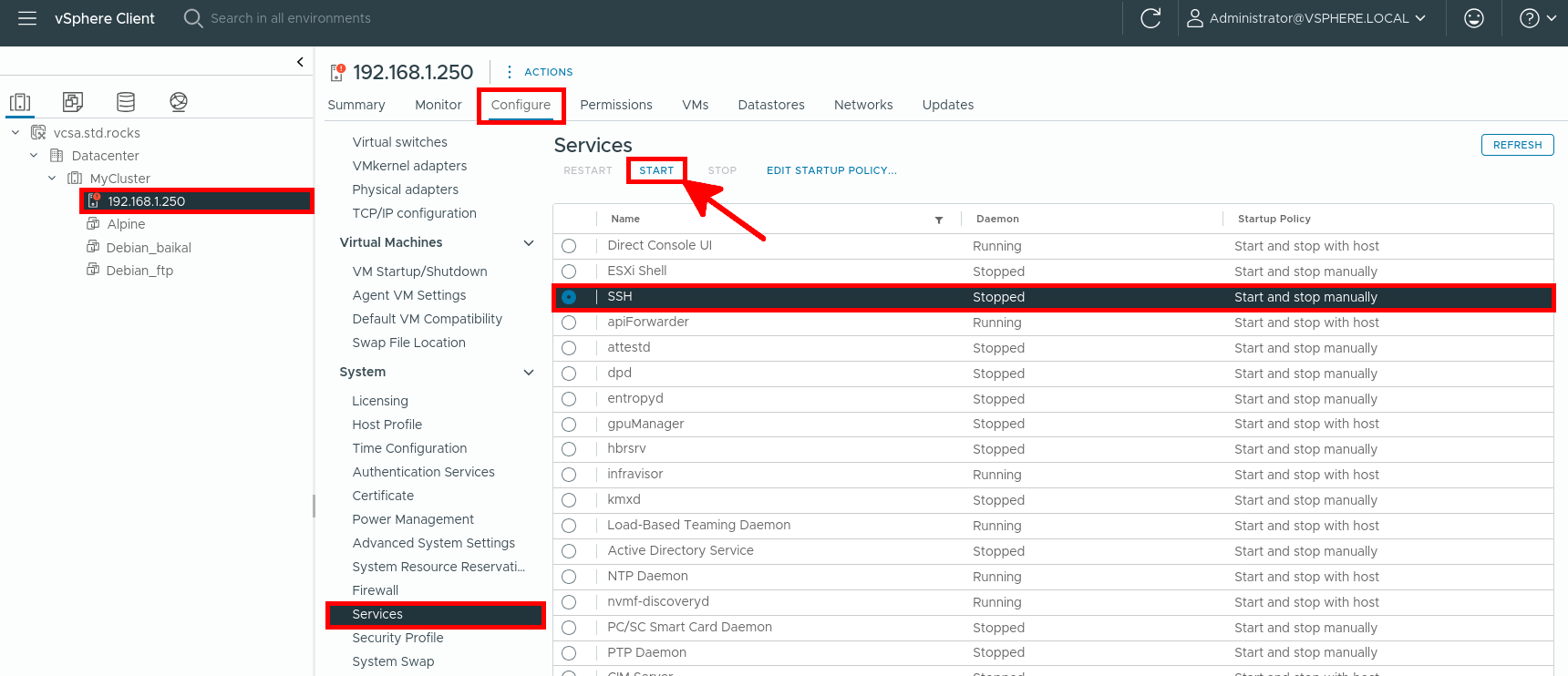The height and width of the screenshot is (676, 1568).
Task: Open the VMs tab
Action: click(695, 105)
